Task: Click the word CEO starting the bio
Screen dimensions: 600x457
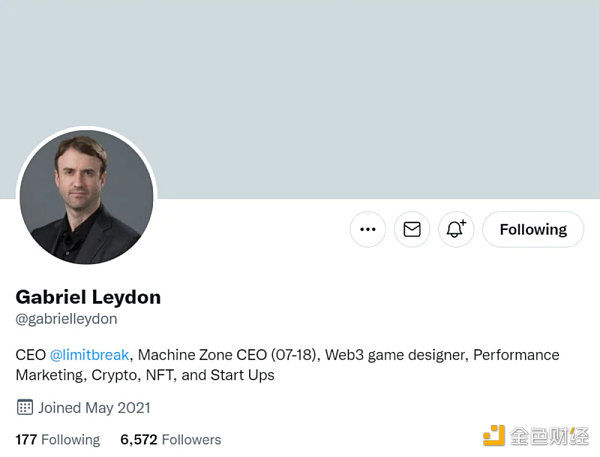Action: (x=30, y=355)
